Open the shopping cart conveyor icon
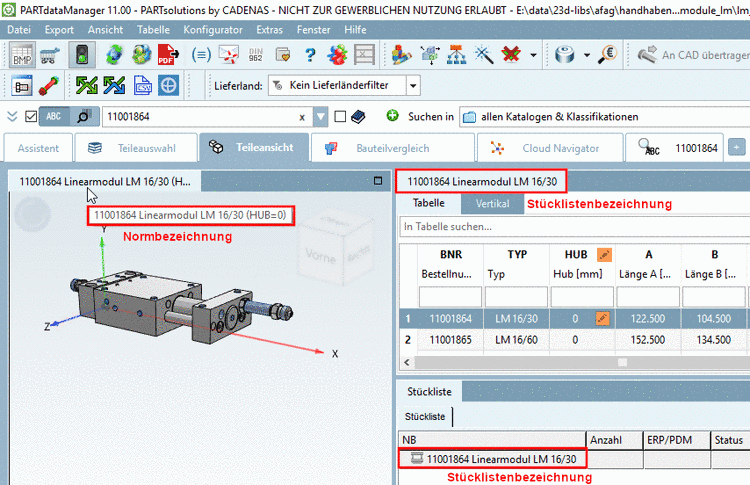The image size is (750, 485). point(50,55)
